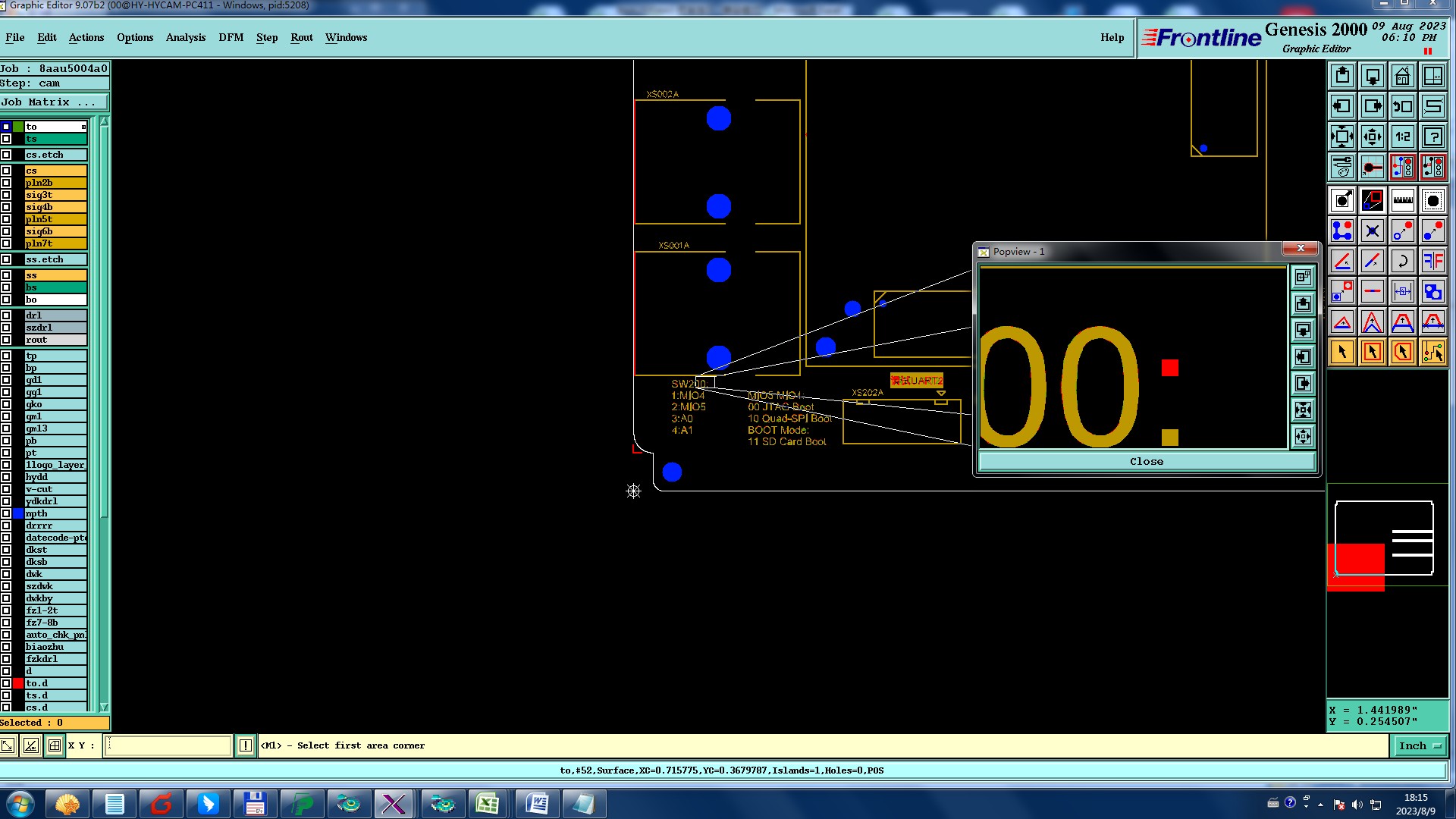Show hidden system tray icons arrow
The image size is (1456, 819).
point(1320,805)
